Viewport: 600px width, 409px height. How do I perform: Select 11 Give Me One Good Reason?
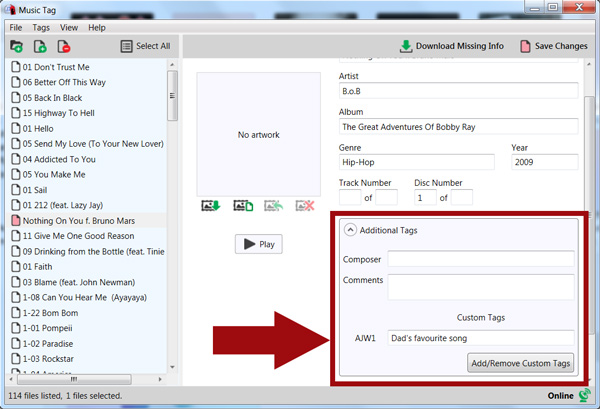pos(78,236)
